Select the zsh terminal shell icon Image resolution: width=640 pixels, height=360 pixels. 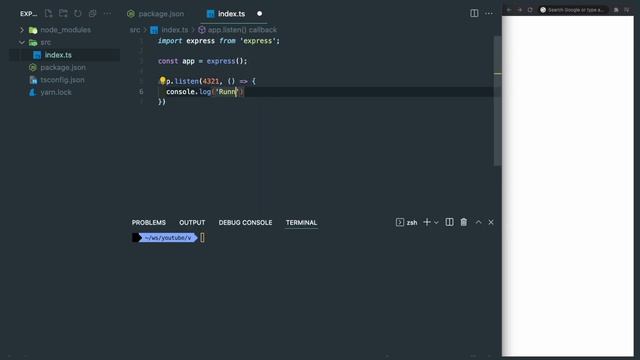point(400,222)
